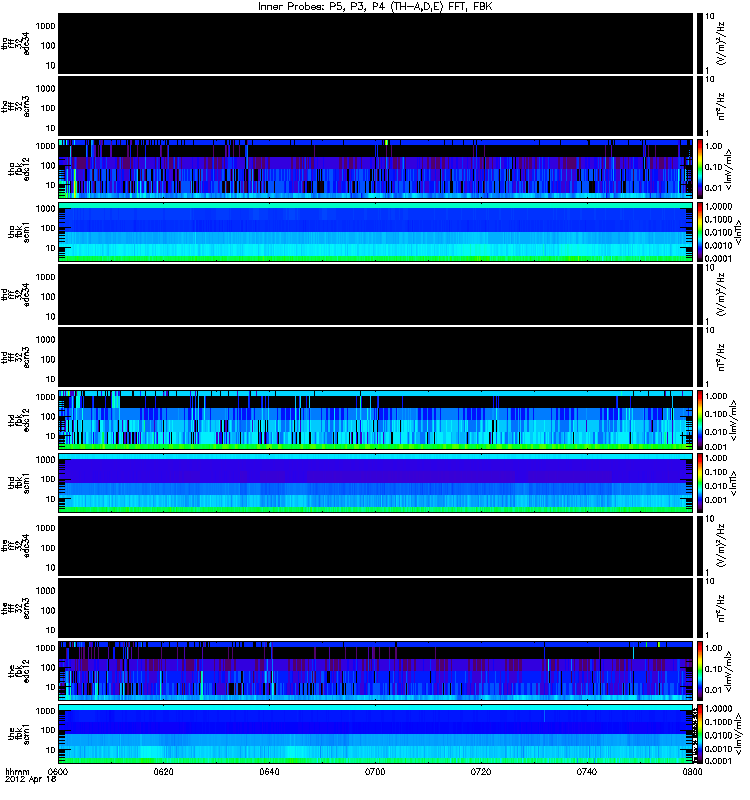Viewport: 750px width, 800px height.
Task: Click the color bar beside the fft scm3
Action: click(x=700, y=608)
